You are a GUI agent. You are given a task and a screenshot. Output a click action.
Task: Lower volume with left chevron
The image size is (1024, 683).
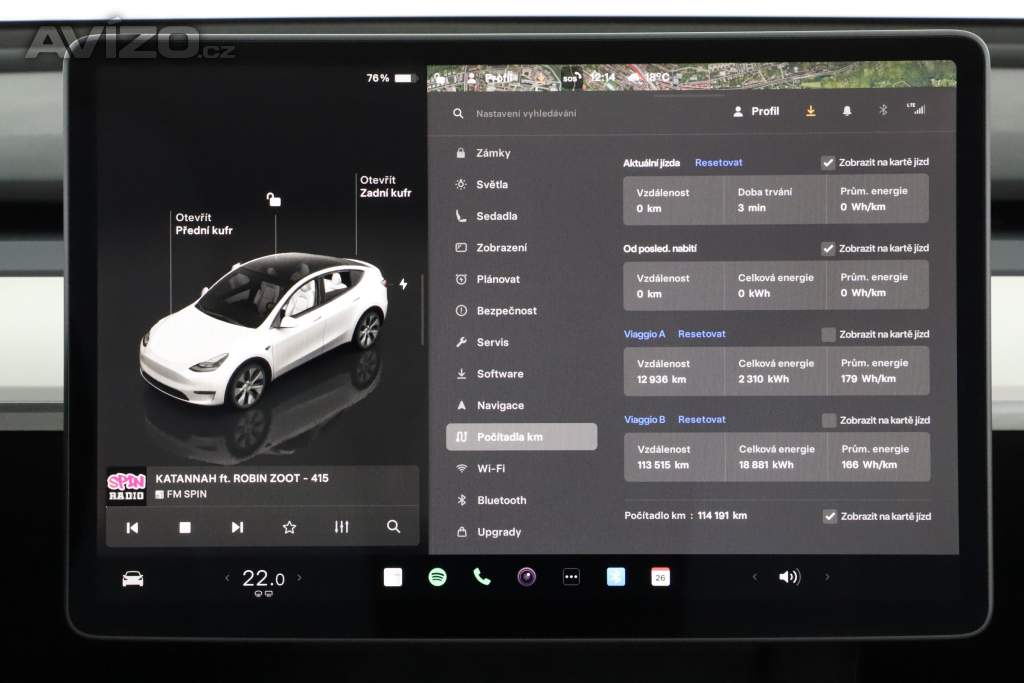[x=754, y=577]
